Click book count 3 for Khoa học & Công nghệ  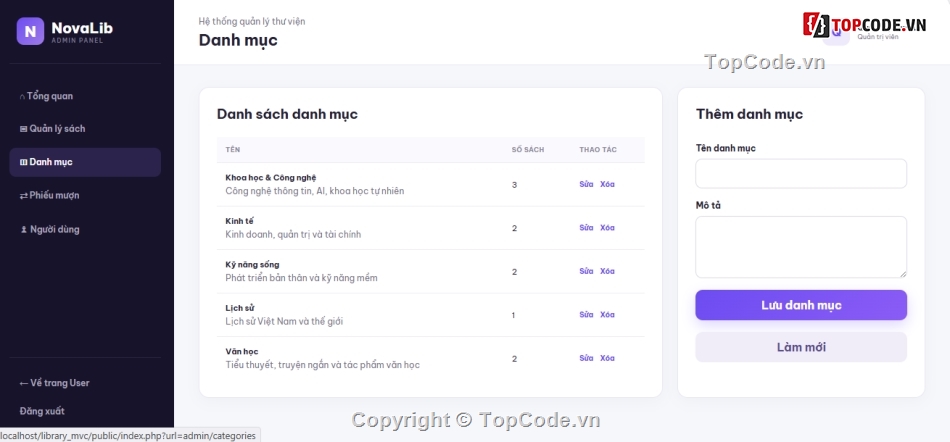pyautogui.click(x=514, y=185)
